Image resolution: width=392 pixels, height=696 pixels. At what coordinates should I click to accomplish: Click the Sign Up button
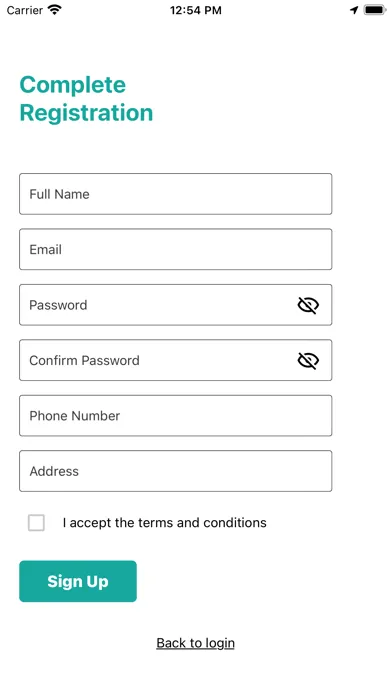78,581
